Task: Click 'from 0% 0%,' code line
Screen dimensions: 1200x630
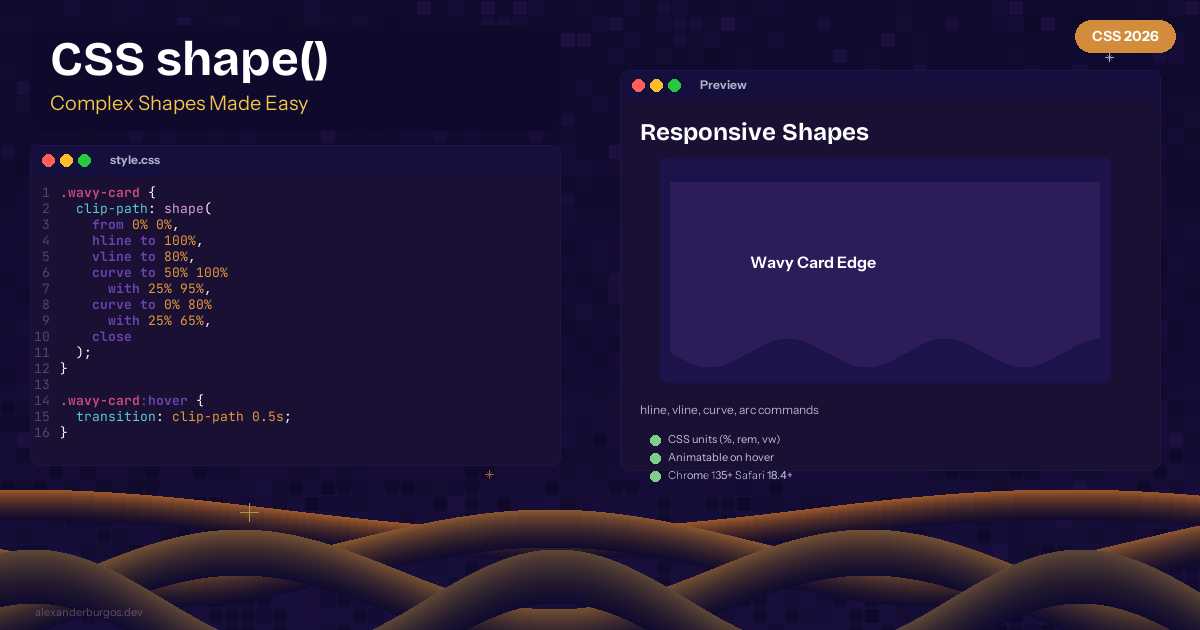Action: click(x=136, y=224)
